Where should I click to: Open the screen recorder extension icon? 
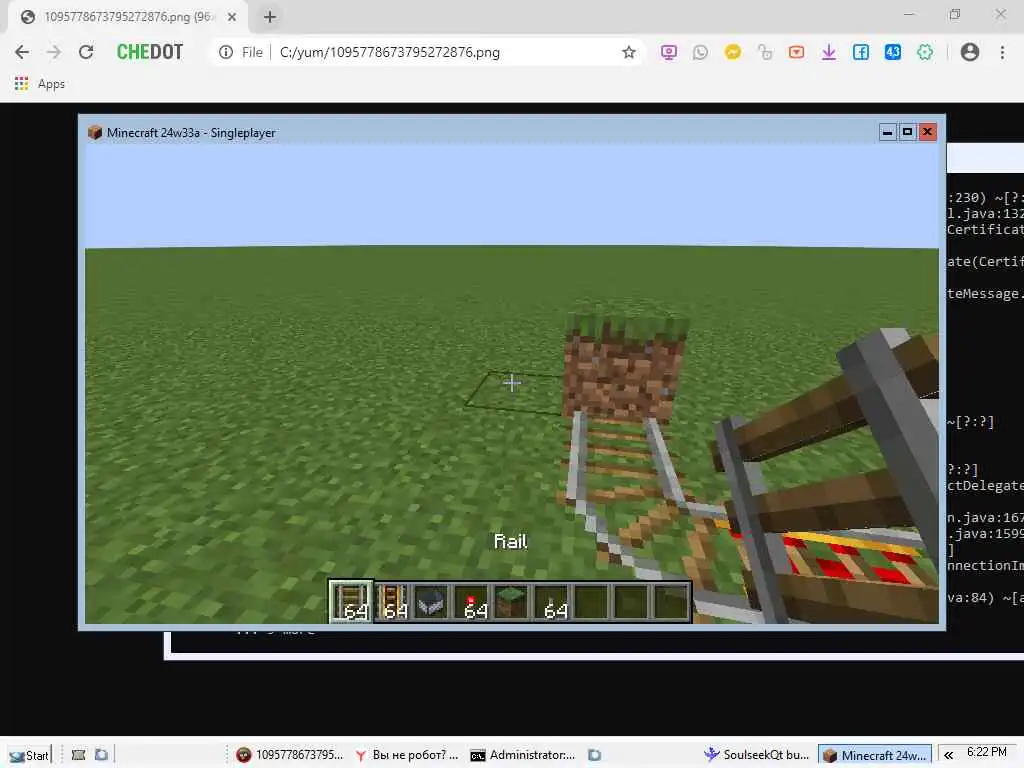click(669, 52)
